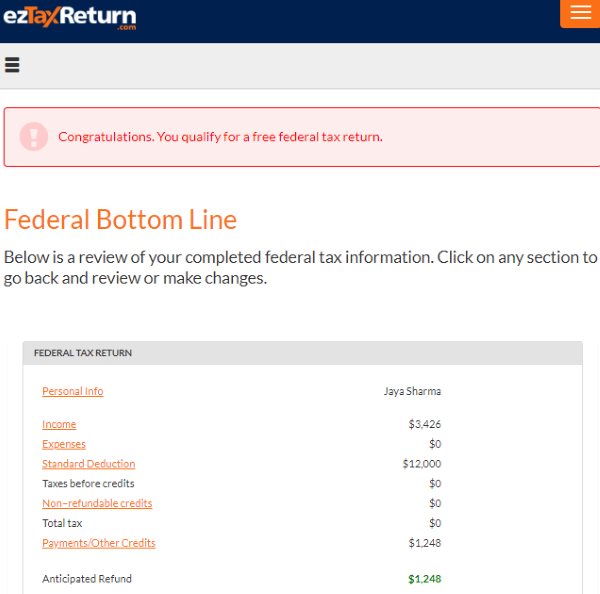
Task: Click the Congratulations free federal return message
Action: 220,137
